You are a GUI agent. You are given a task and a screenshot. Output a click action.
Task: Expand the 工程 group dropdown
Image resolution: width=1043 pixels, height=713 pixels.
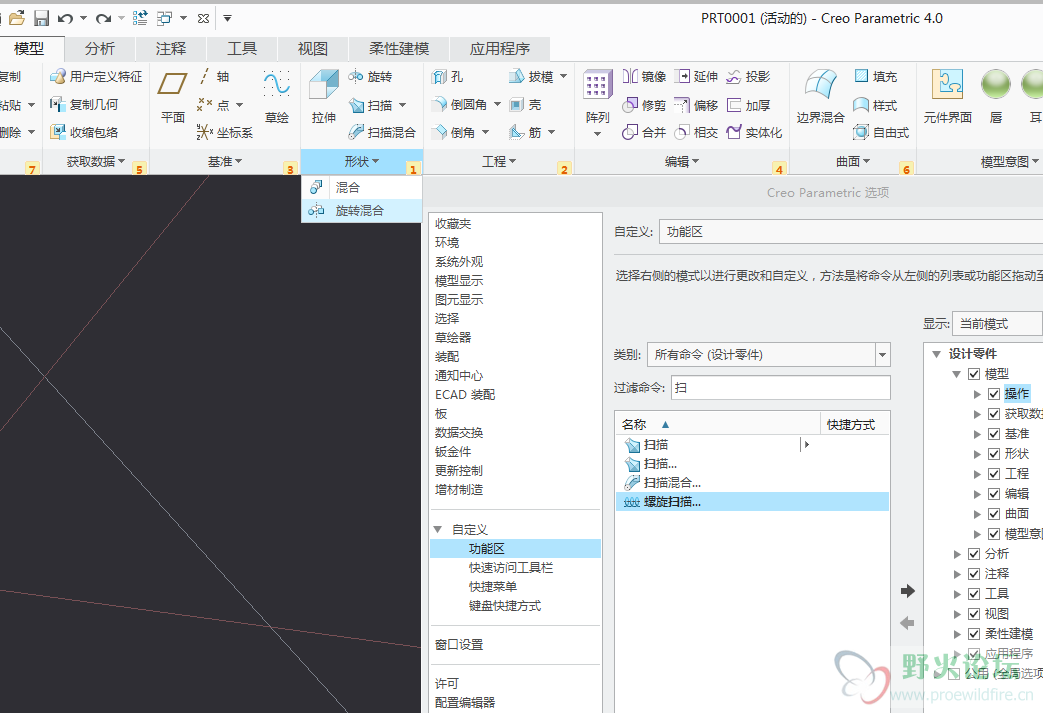499,162
